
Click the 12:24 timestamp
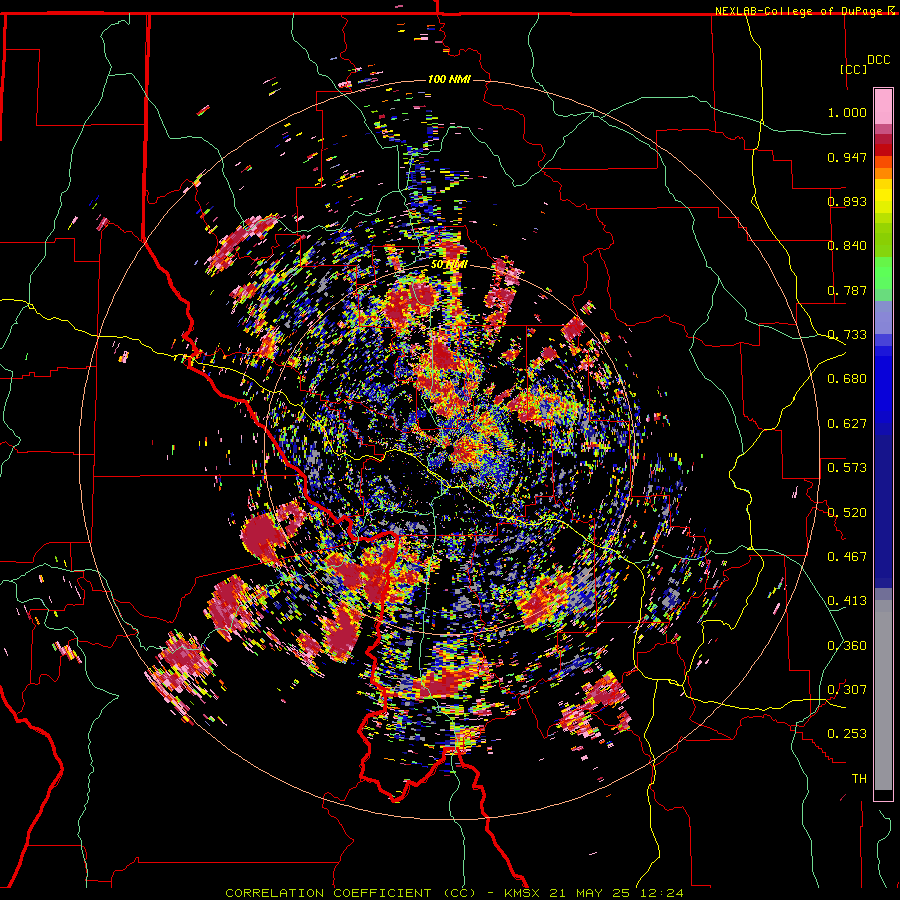662,893
